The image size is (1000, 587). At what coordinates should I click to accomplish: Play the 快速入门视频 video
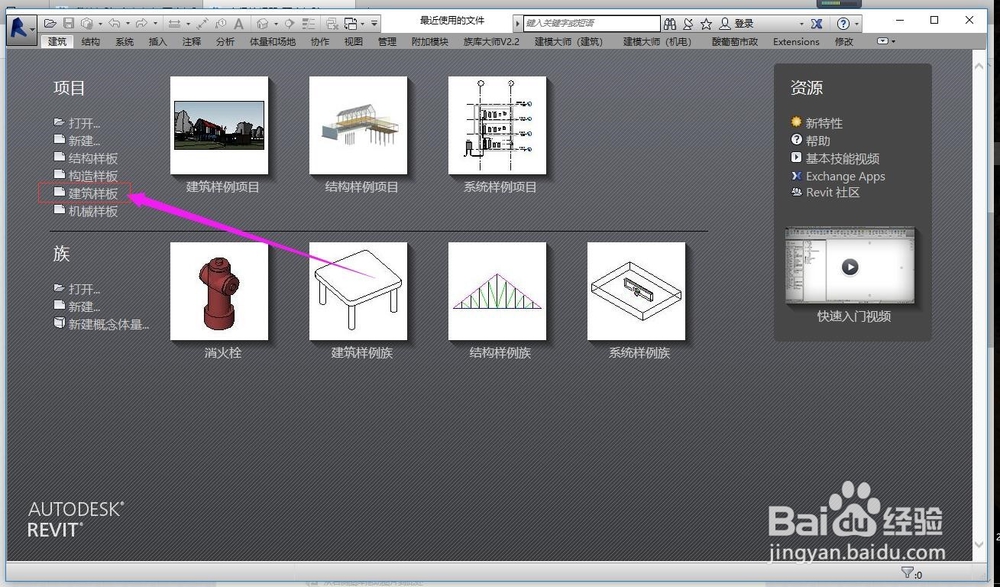pos(849,266)
